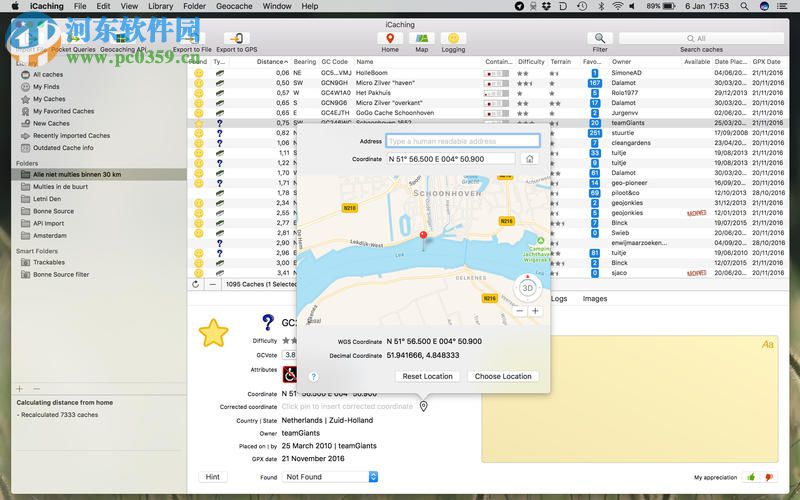Open Spotlight search in menu bar
800x500 pixels.
tap(744, 6)
